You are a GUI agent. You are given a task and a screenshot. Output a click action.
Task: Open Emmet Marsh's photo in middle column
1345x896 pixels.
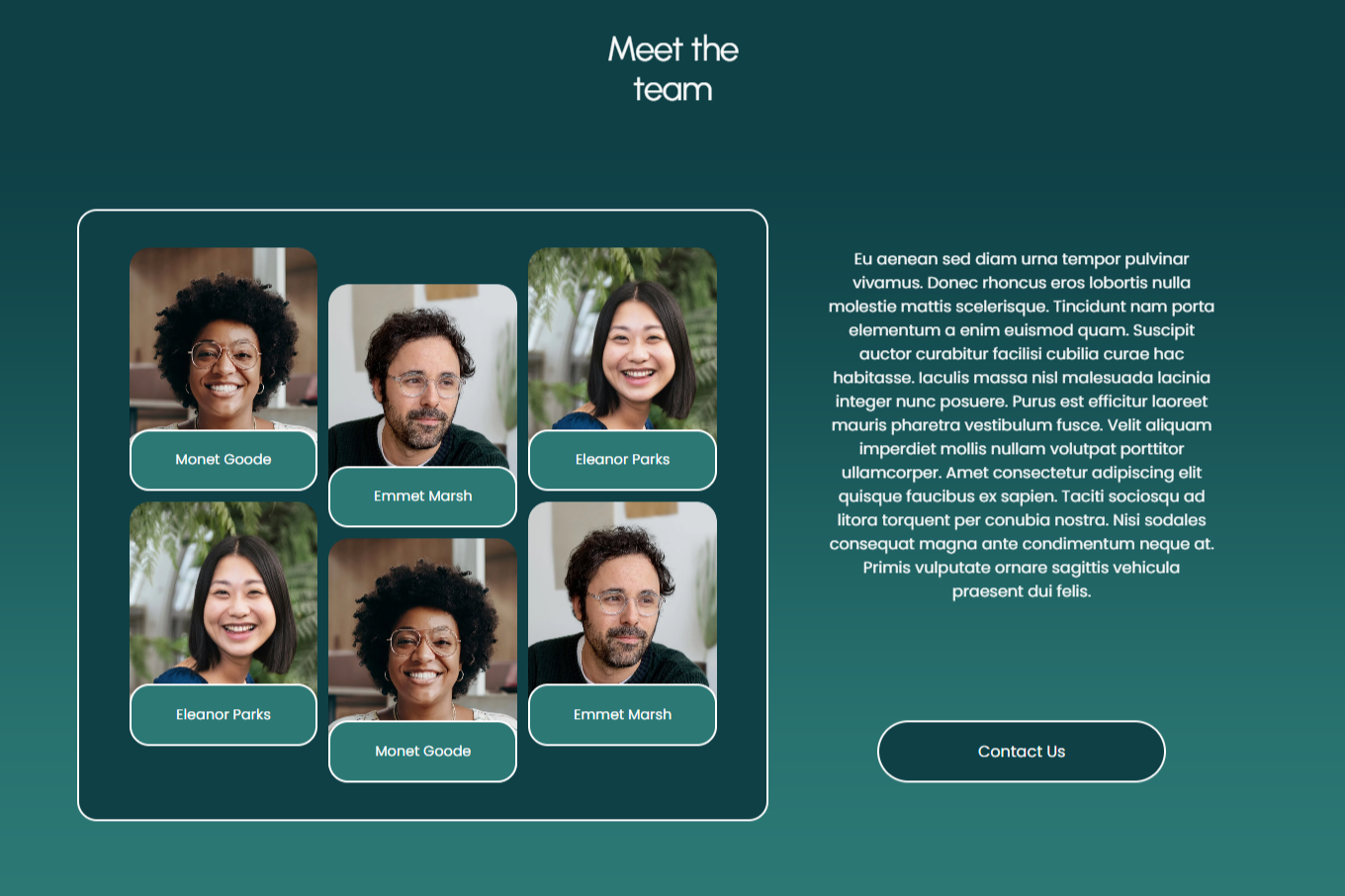click(x=422, y=376)
